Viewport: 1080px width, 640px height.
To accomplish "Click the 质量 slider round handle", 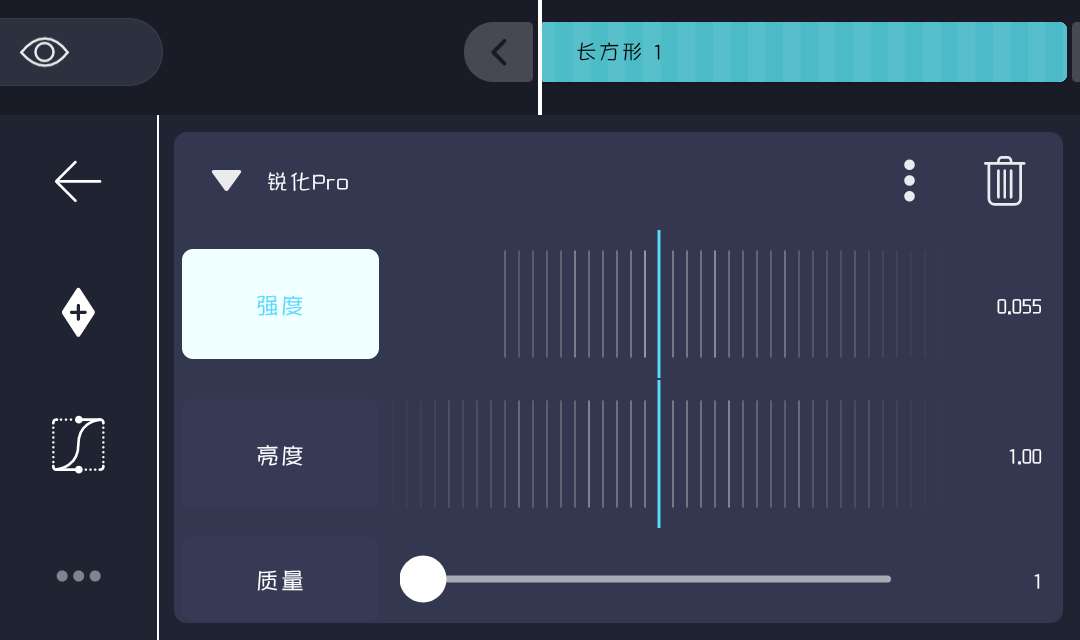I will 423,579.
